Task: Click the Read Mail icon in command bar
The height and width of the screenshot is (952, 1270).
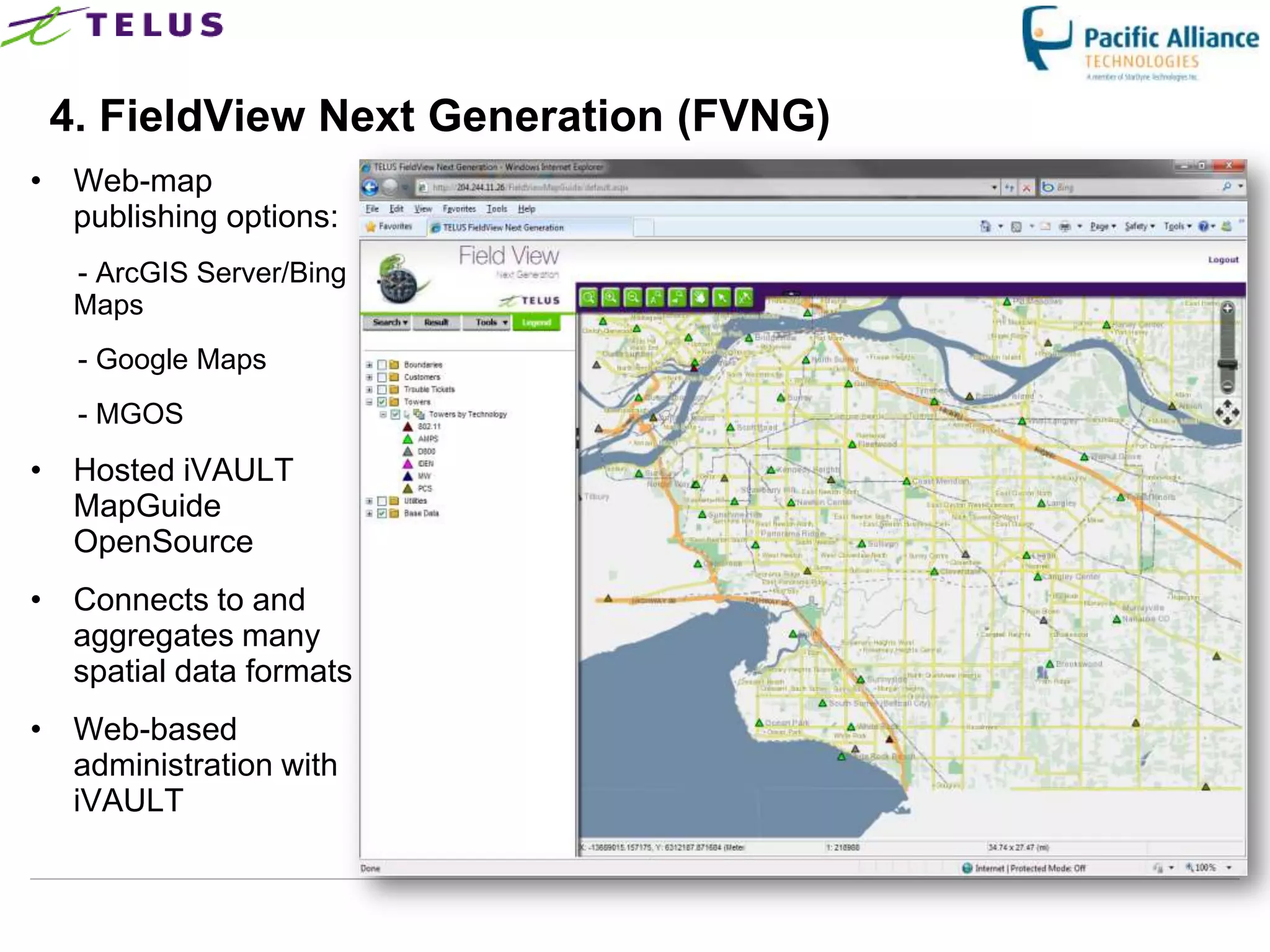Action: (1046, 227)
